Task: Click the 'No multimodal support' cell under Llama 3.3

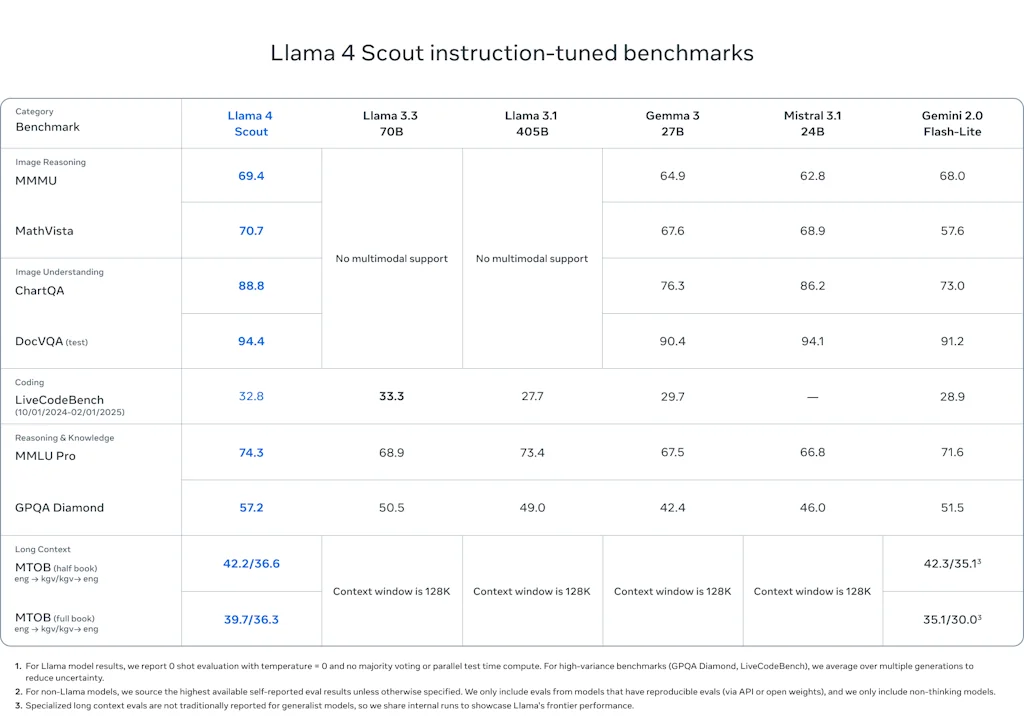Action: (391, 259)
